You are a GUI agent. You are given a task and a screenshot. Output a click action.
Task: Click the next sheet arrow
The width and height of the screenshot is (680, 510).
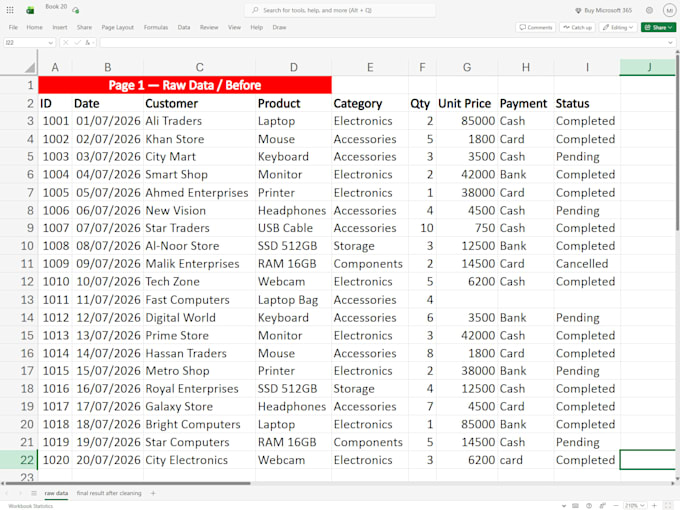click(20, 493)
